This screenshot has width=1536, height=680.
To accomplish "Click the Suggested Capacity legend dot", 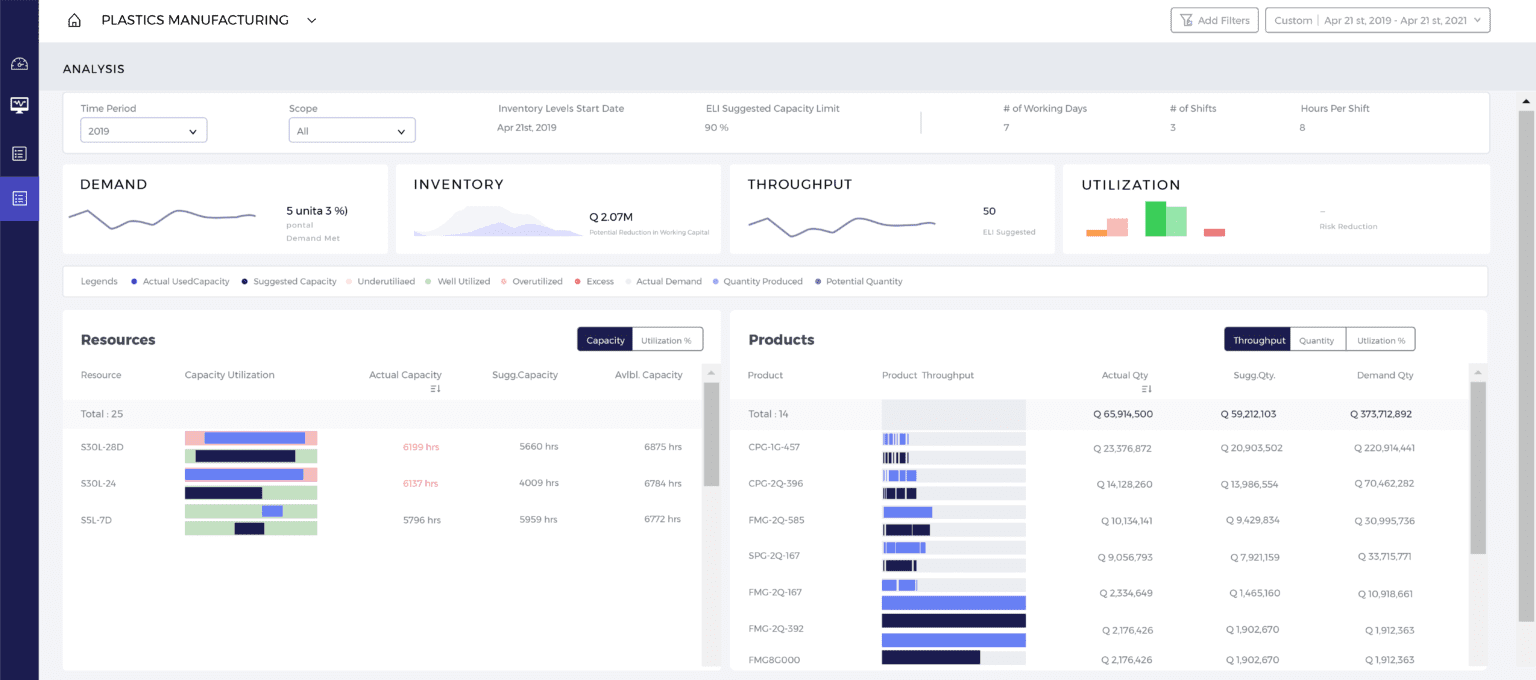I will (x=245, y=282).
